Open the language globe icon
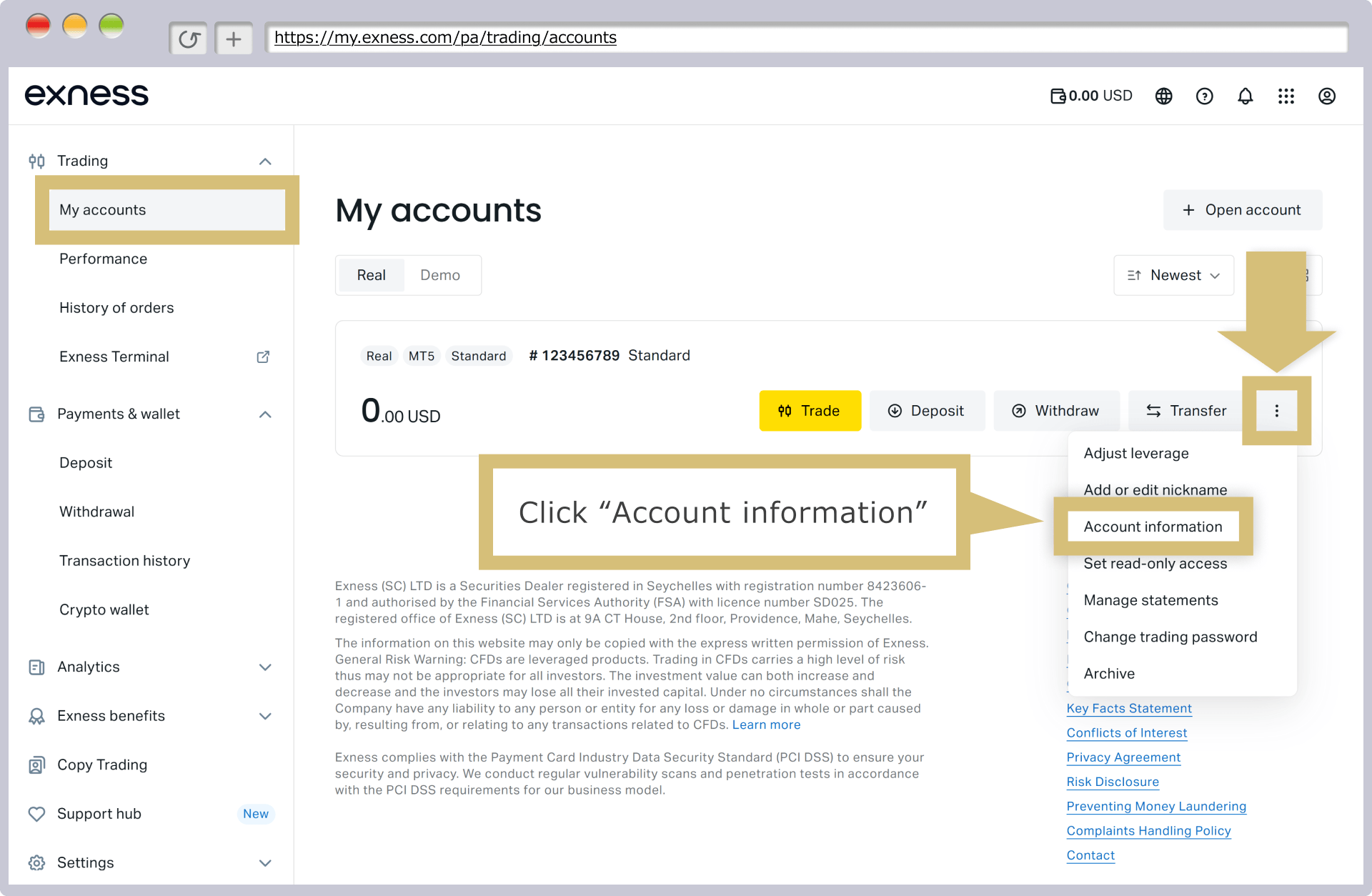Viewport: 1372px width, 896px height. (x=1163, y=96)
